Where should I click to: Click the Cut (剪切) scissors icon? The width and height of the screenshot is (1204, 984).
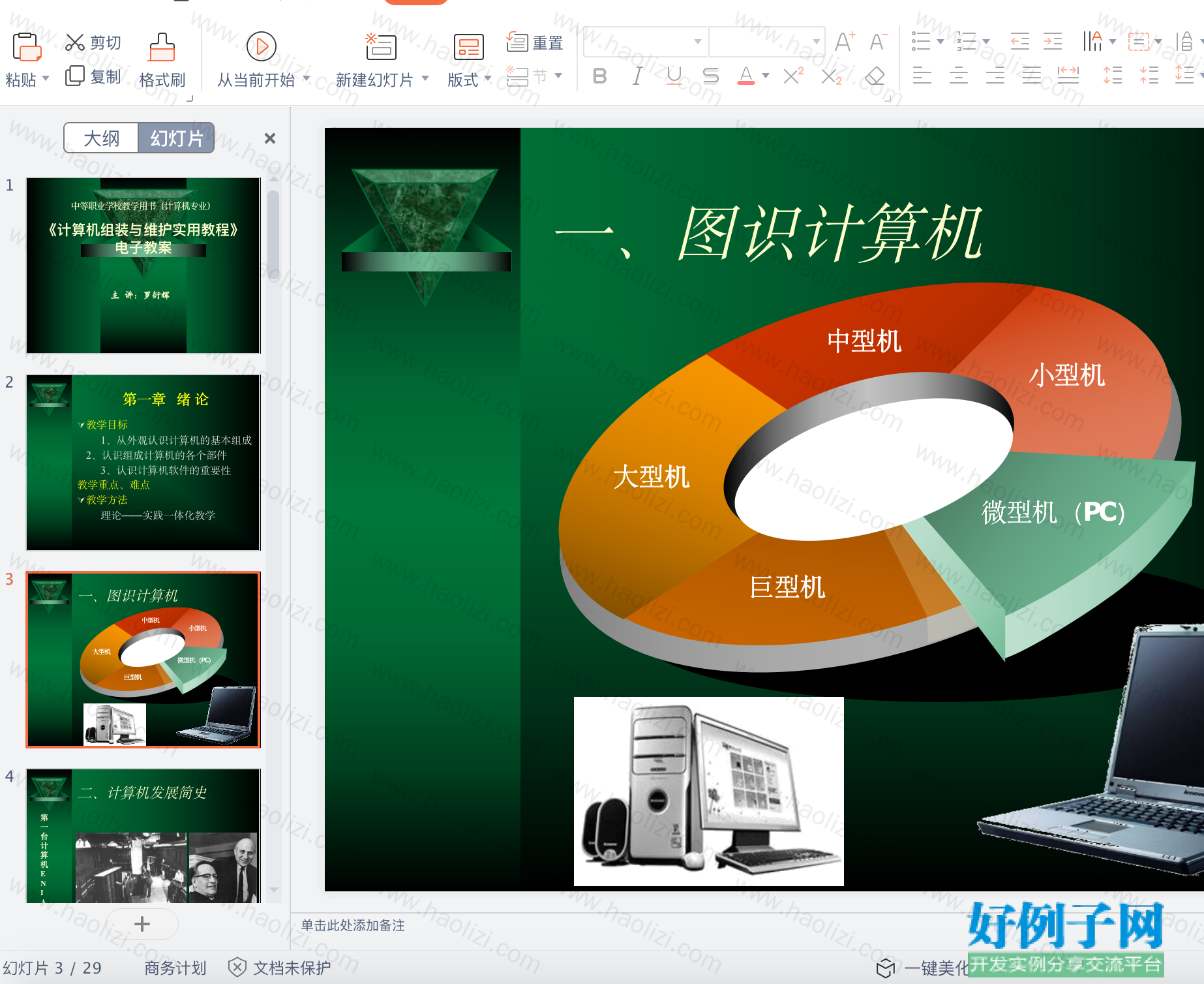tap(75, 42)
